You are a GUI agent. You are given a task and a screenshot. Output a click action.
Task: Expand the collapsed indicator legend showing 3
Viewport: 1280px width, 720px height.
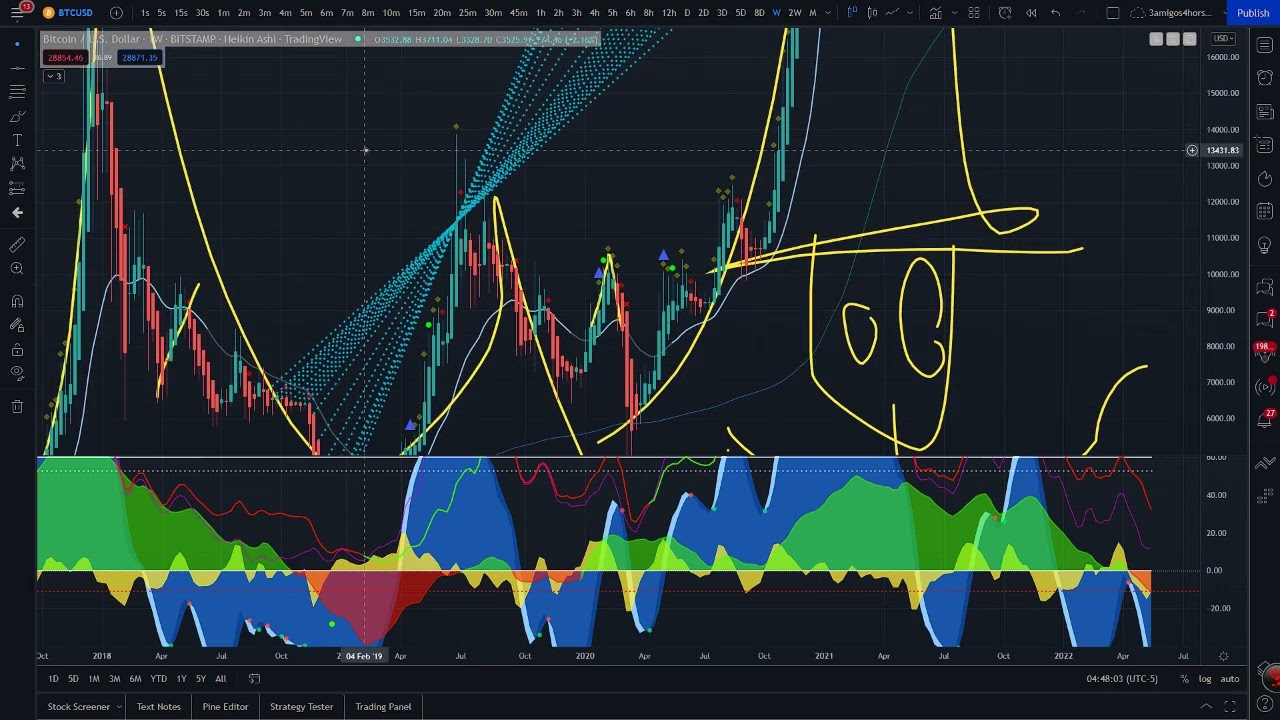coord(53,76)
